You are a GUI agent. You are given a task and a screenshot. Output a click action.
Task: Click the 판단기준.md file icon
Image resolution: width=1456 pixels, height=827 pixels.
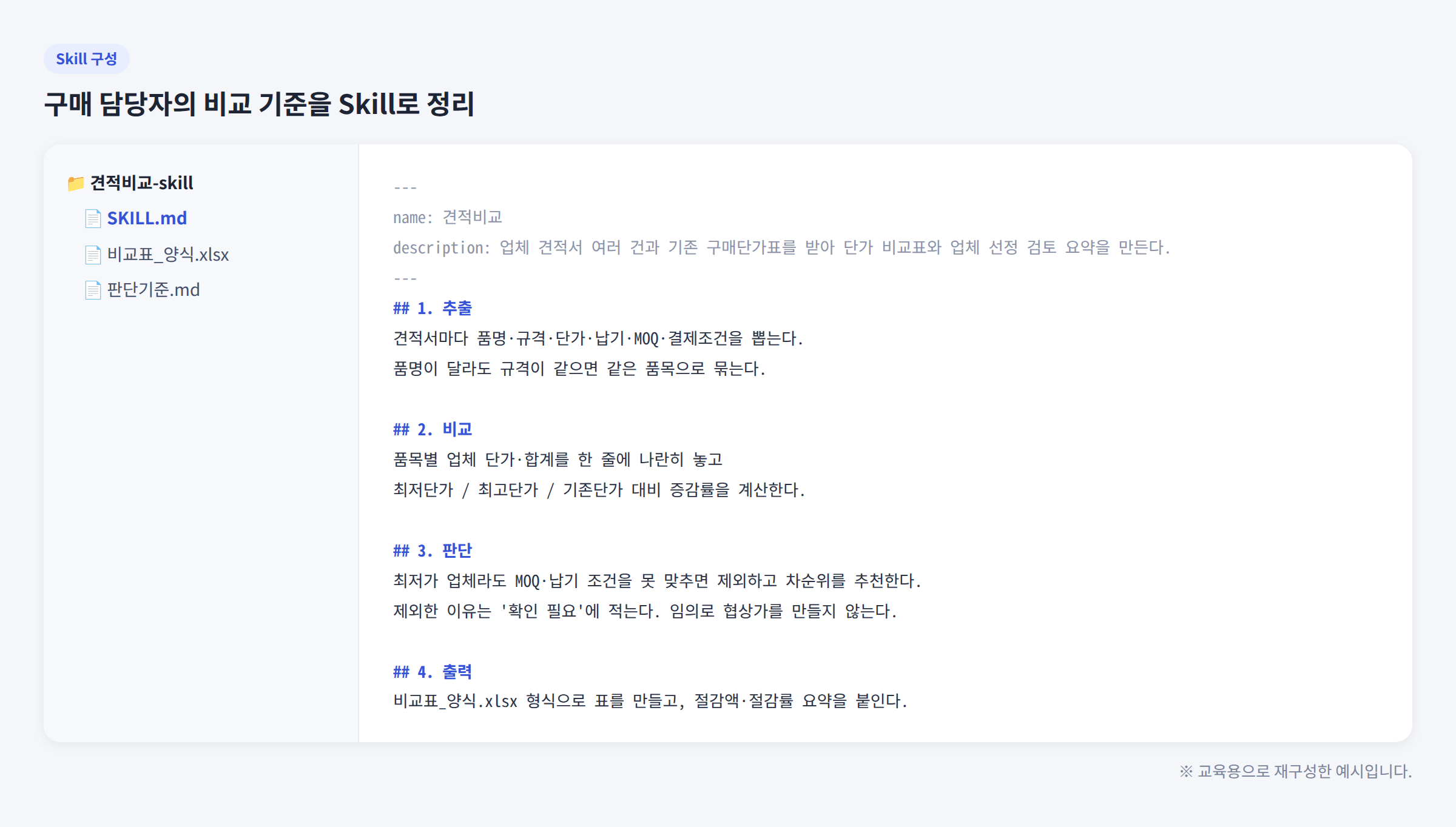(93, 290)
